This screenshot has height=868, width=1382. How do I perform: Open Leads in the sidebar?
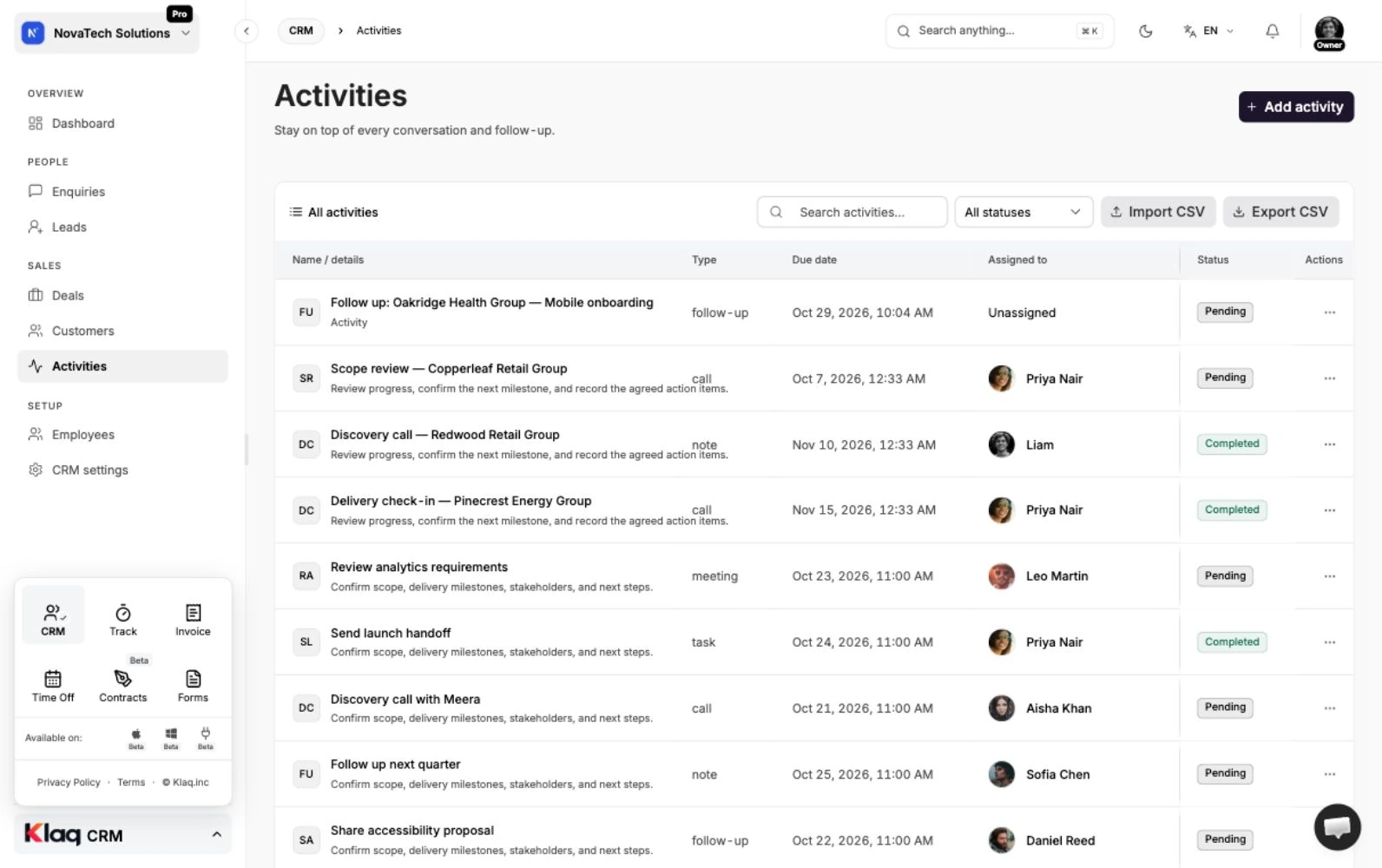click(122, 227)
